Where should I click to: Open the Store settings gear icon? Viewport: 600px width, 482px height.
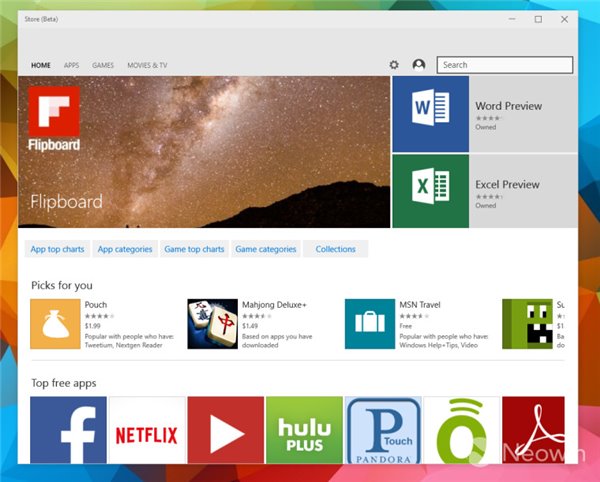394,65
